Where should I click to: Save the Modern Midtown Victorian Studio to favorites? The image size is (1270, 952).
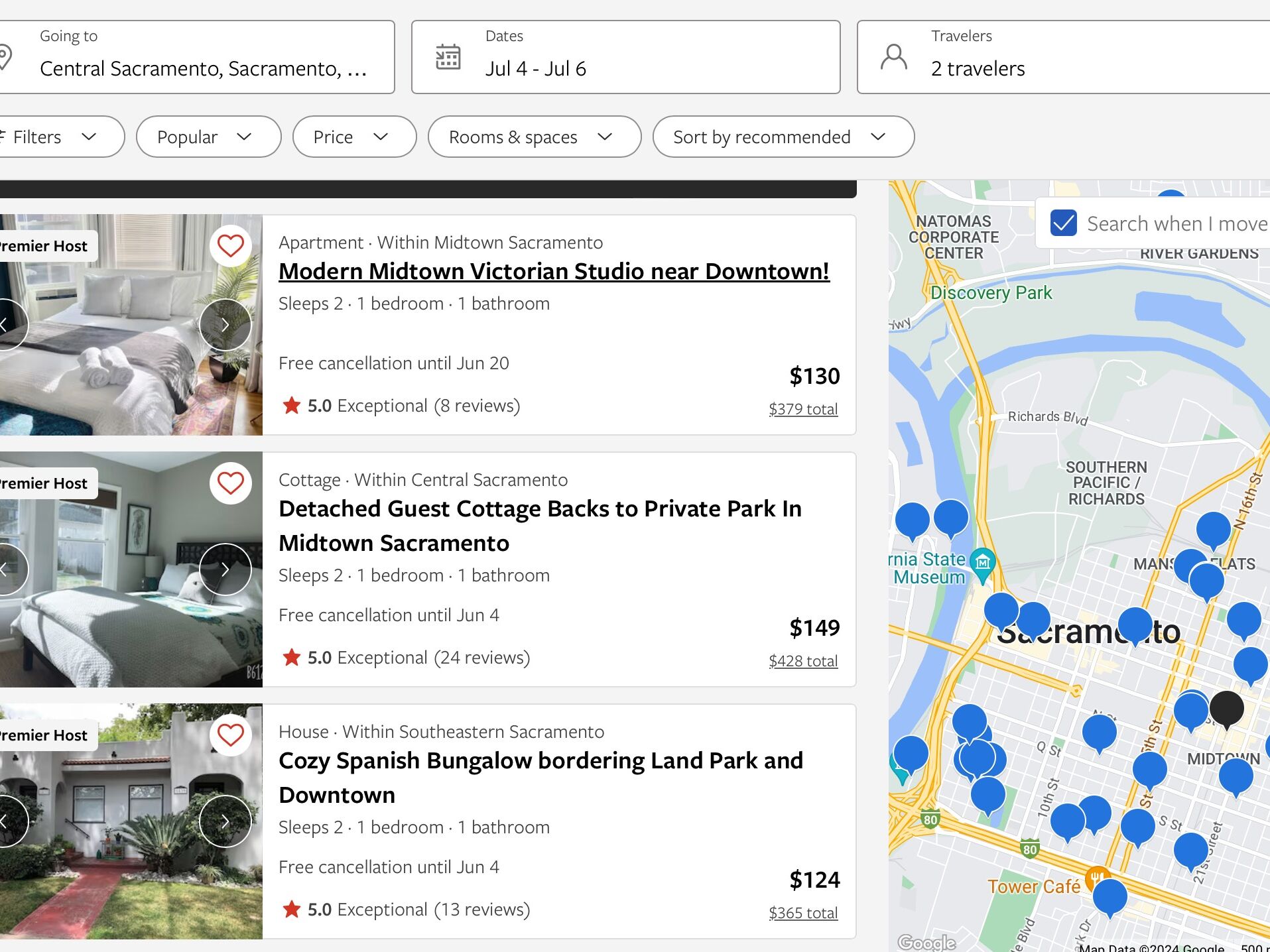(231, 246)
